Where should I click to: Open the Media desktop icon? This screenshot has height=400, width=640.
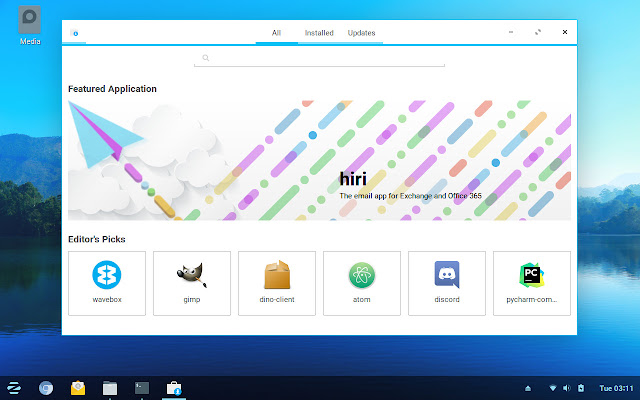click(29, 25)
